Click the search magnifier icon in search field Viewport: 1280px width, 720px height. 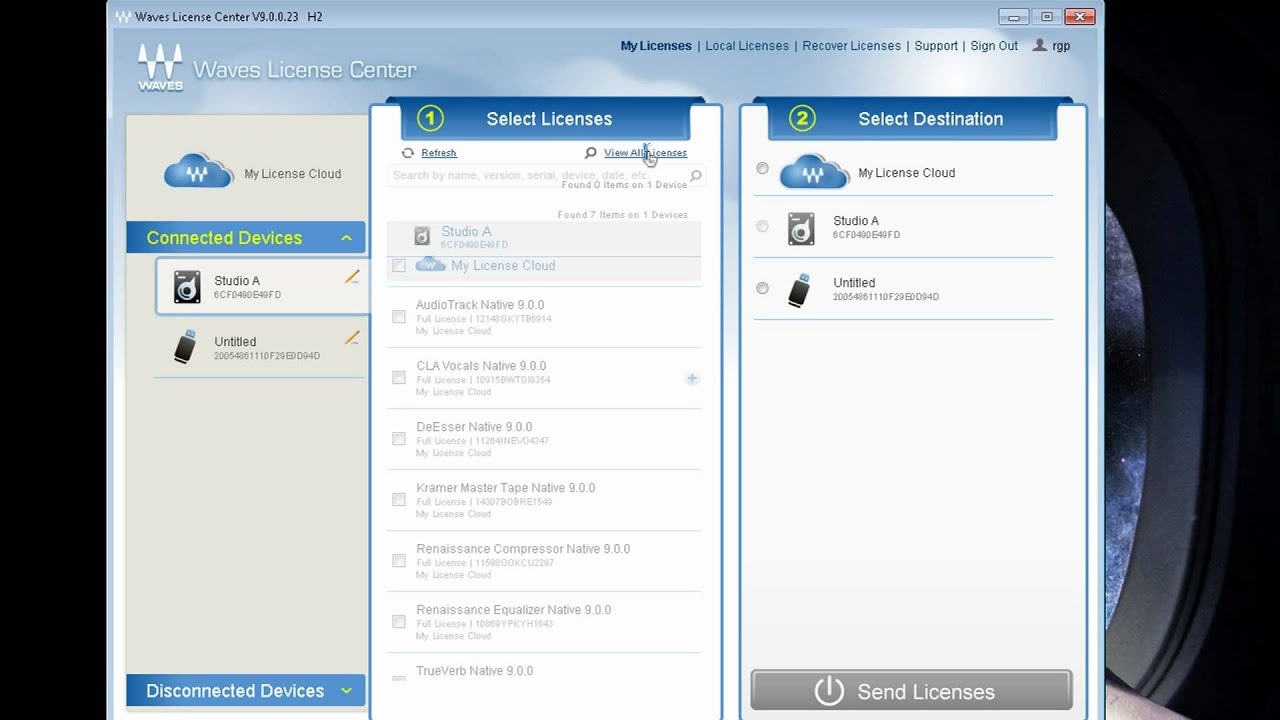click(696, 176)
